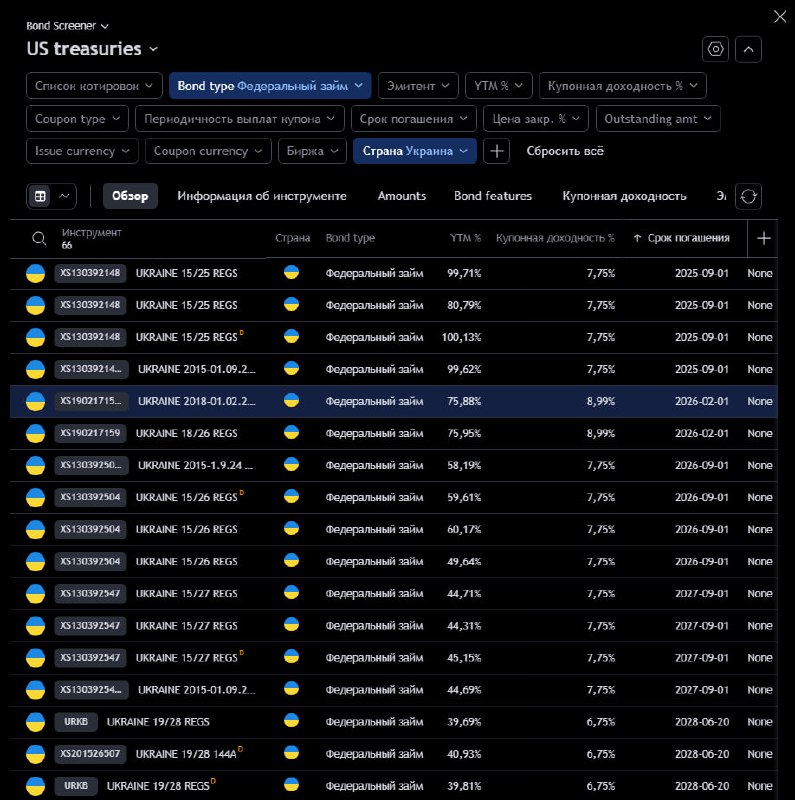Open Список котировок filter

pos(94,86)
